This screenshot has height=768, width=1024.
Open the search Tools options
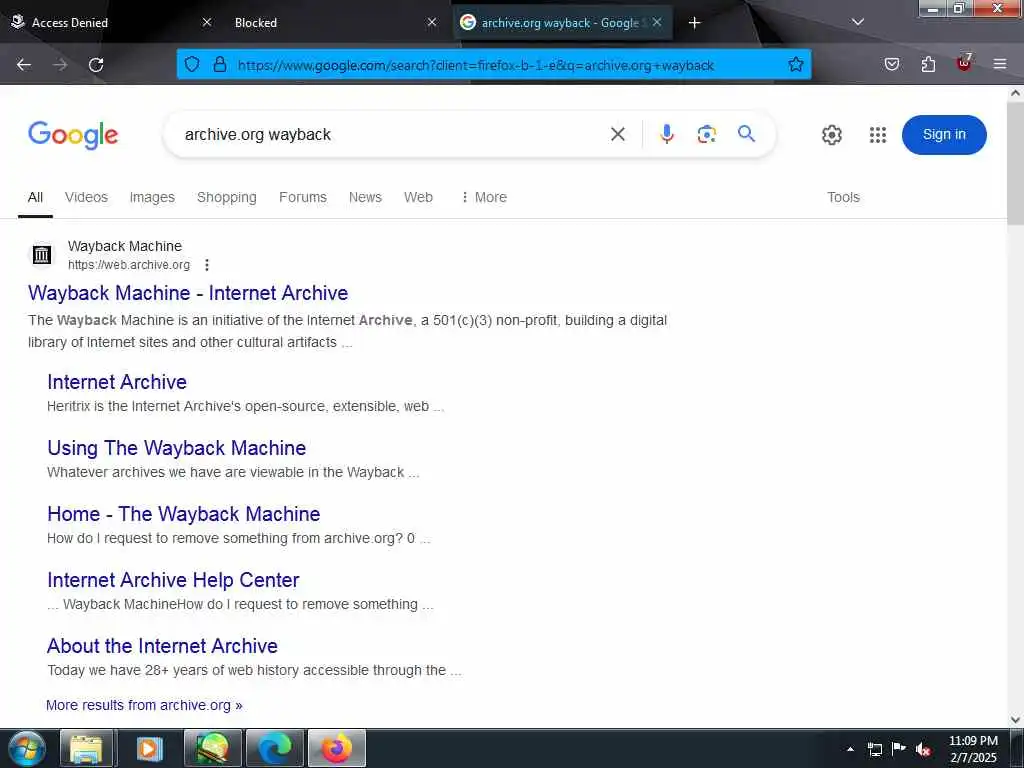coord(843,197)
